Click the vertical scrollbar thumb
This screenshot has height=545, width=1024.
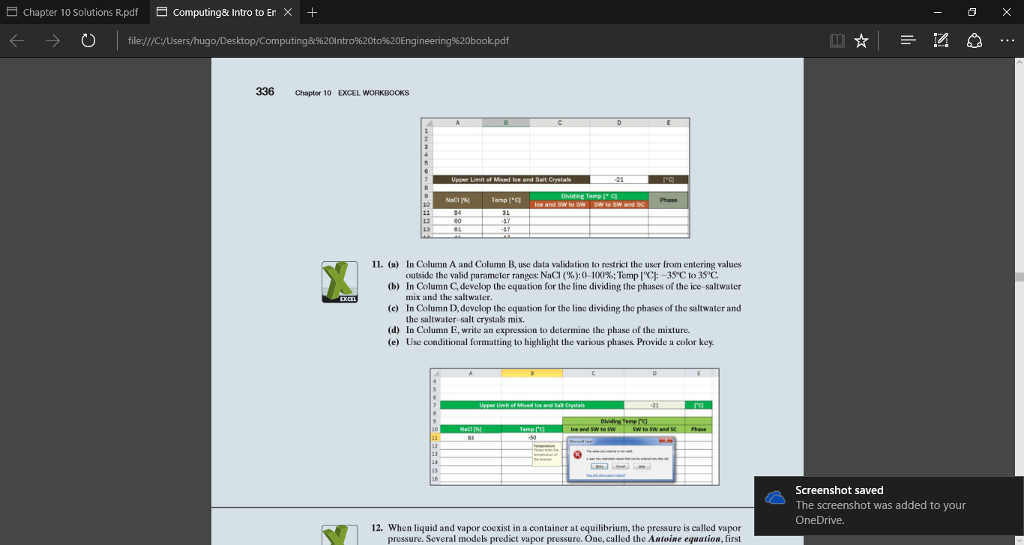tap(1019, 276)
